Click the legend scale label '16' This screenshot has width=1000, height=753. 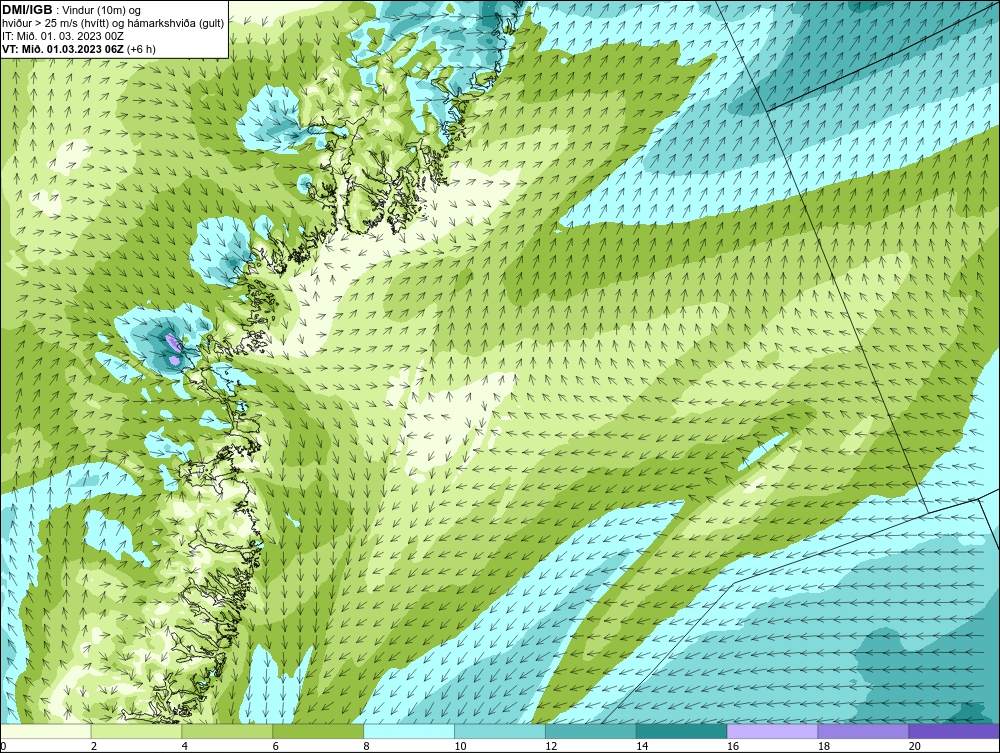(733, 746)
